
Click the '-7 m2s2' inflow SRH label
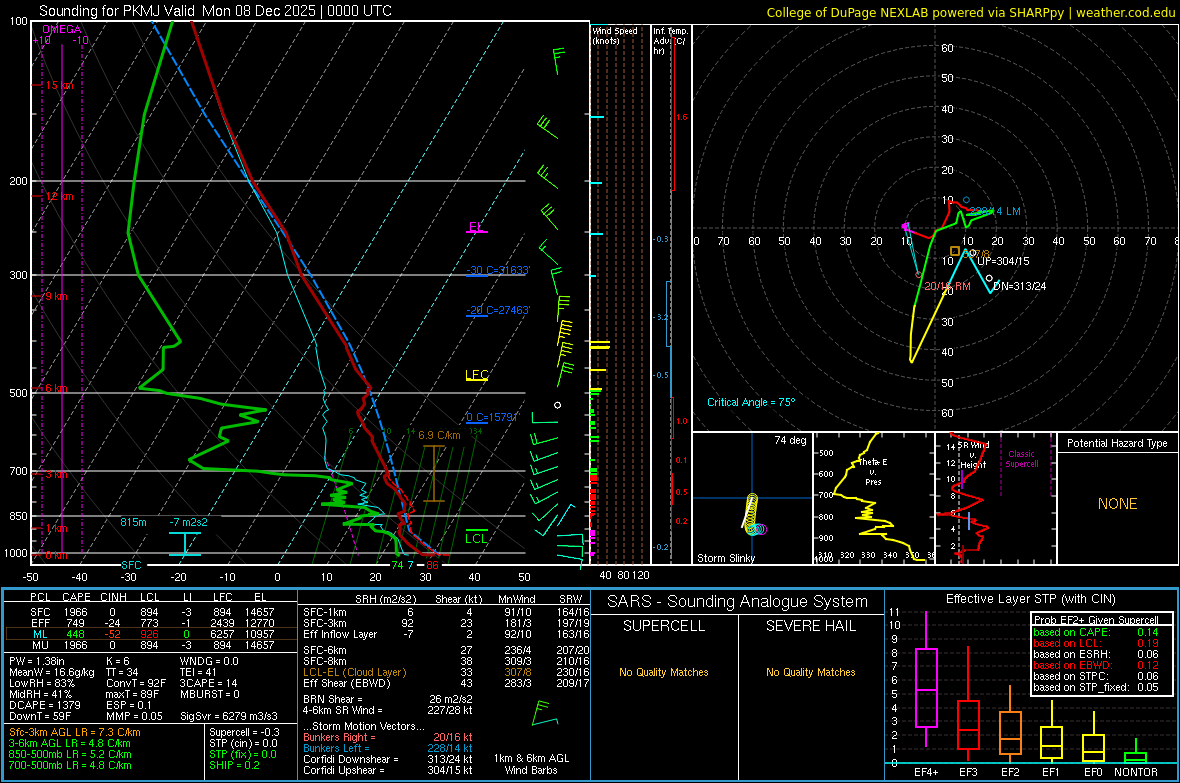(189, 522)
